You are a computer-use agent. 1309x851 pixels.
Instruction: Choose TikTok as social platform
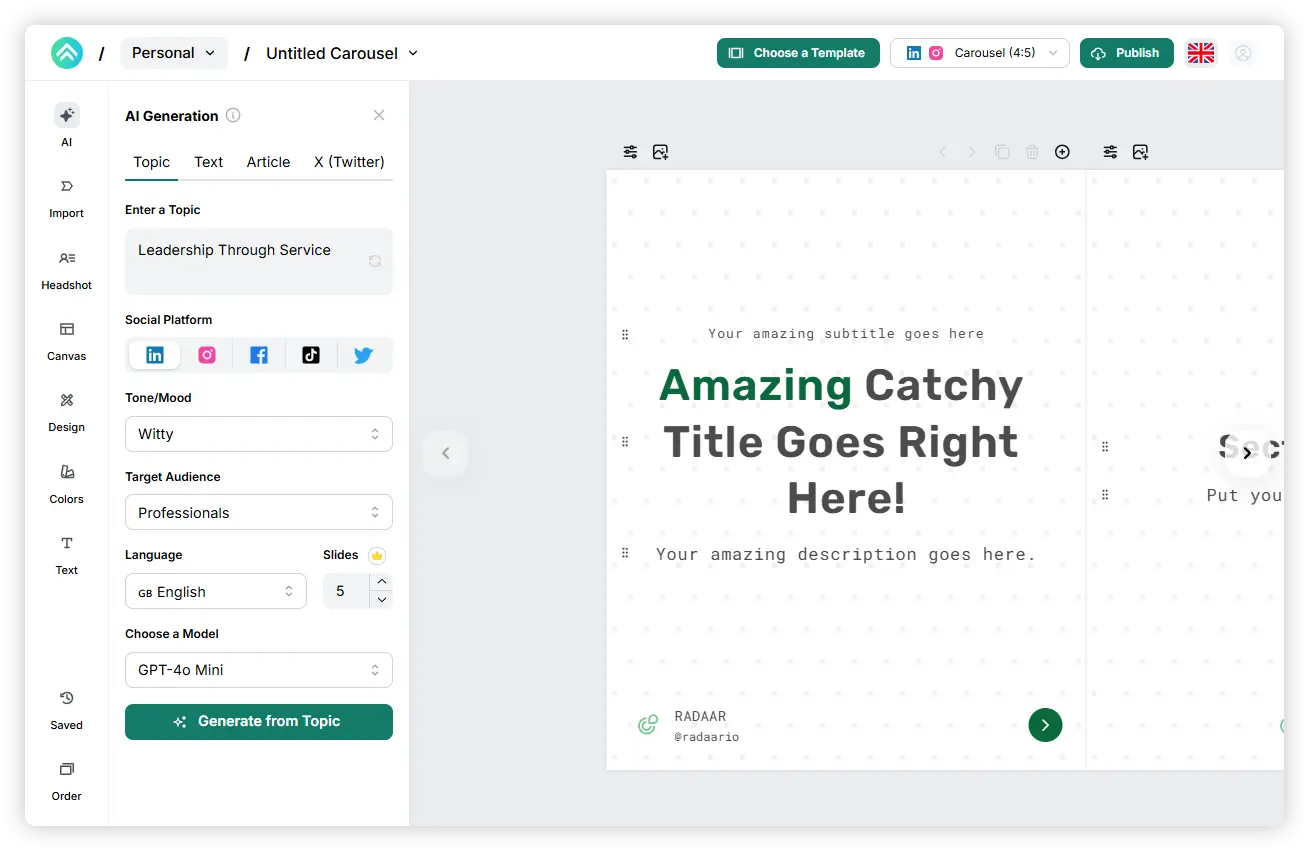pyautogui.click(x=311, y=355)
